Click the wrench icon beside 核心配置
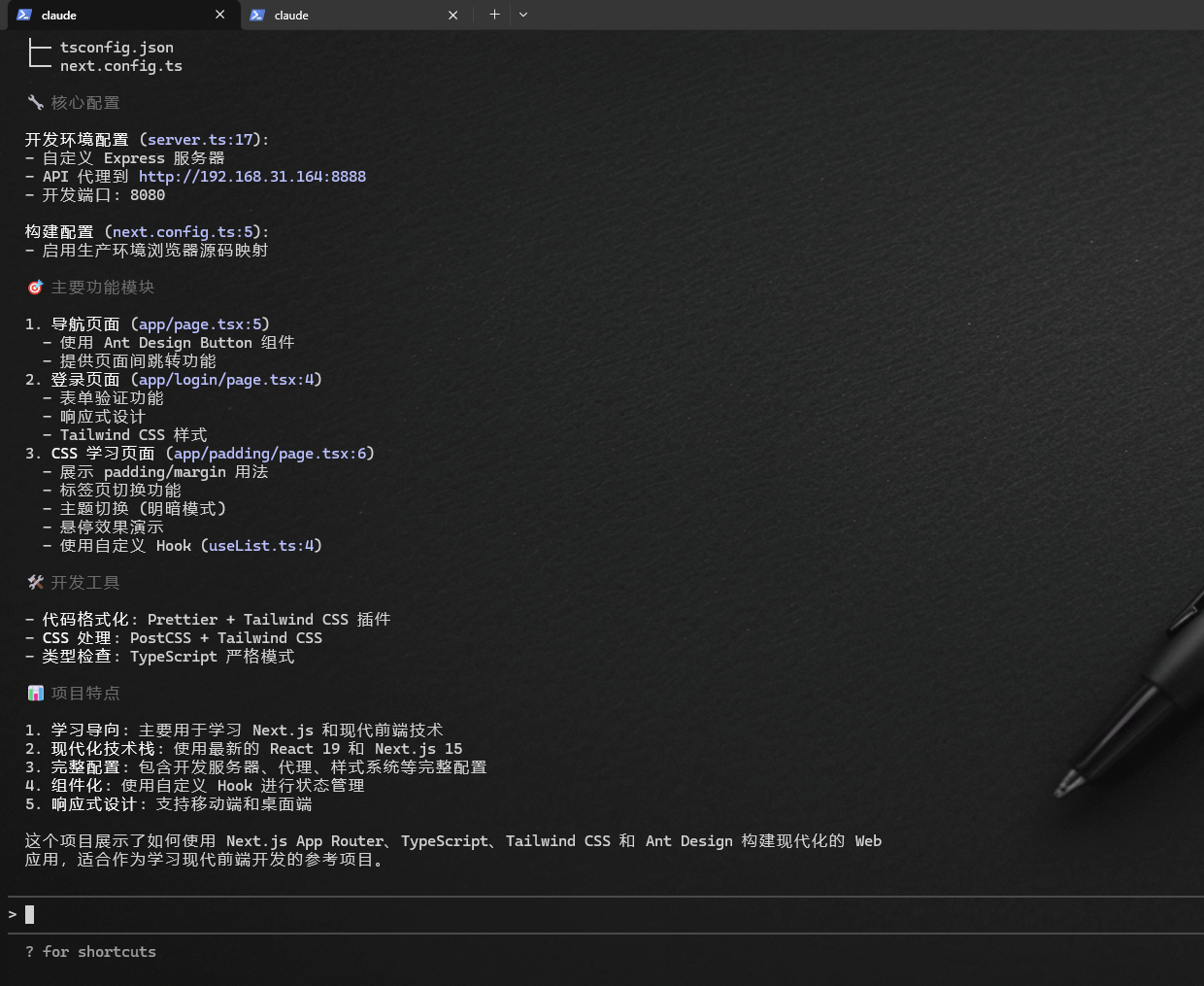Image resolution: width=1204 pixels, height=986 pixels. [35, 101]
